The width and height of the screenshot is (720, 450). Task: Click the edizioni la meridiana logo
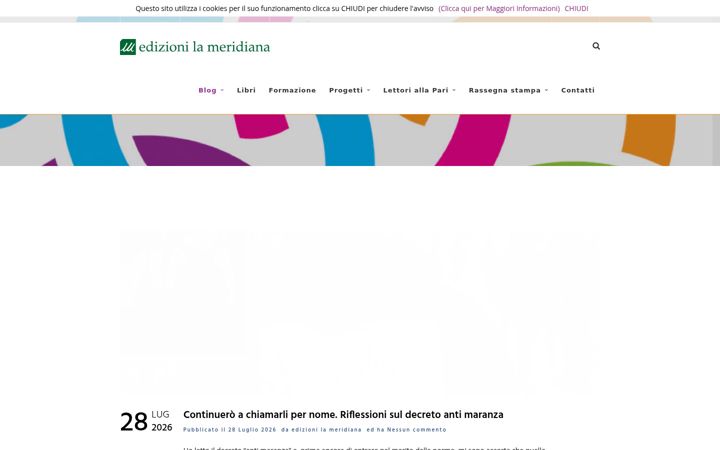pyautogui.click(x=195, y=47)
